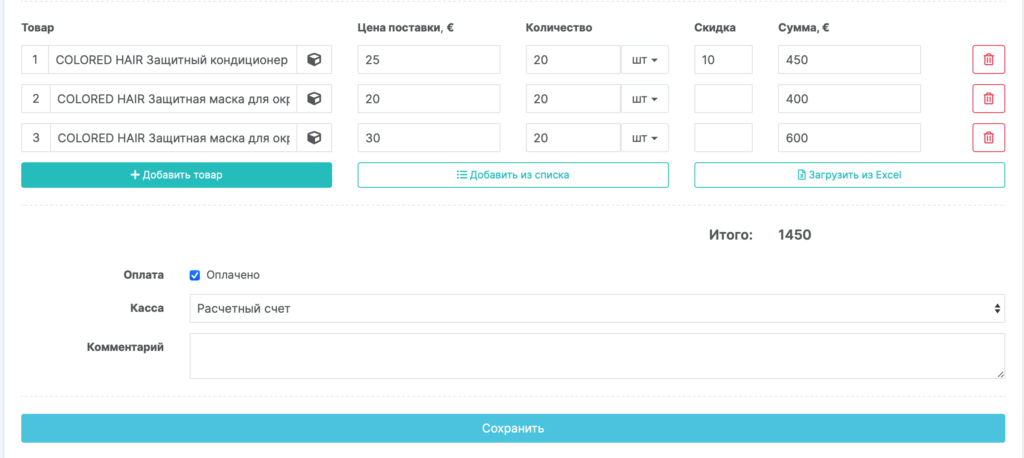Open the Касса dropdown Расчетный счет
The width and height of the screenshot is (1024, 458).
pyautogui.click(x=597, y=309)
